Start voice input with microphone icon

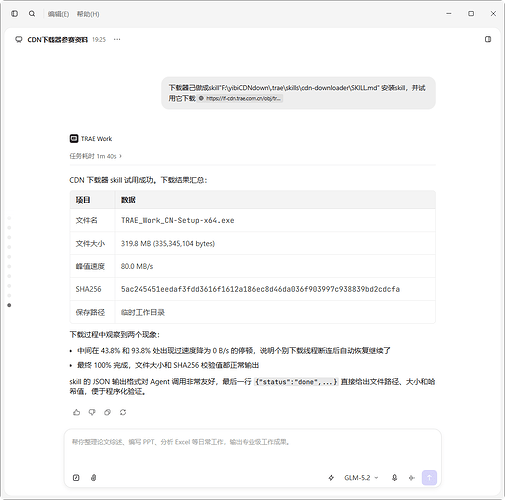tap(394, 478)
